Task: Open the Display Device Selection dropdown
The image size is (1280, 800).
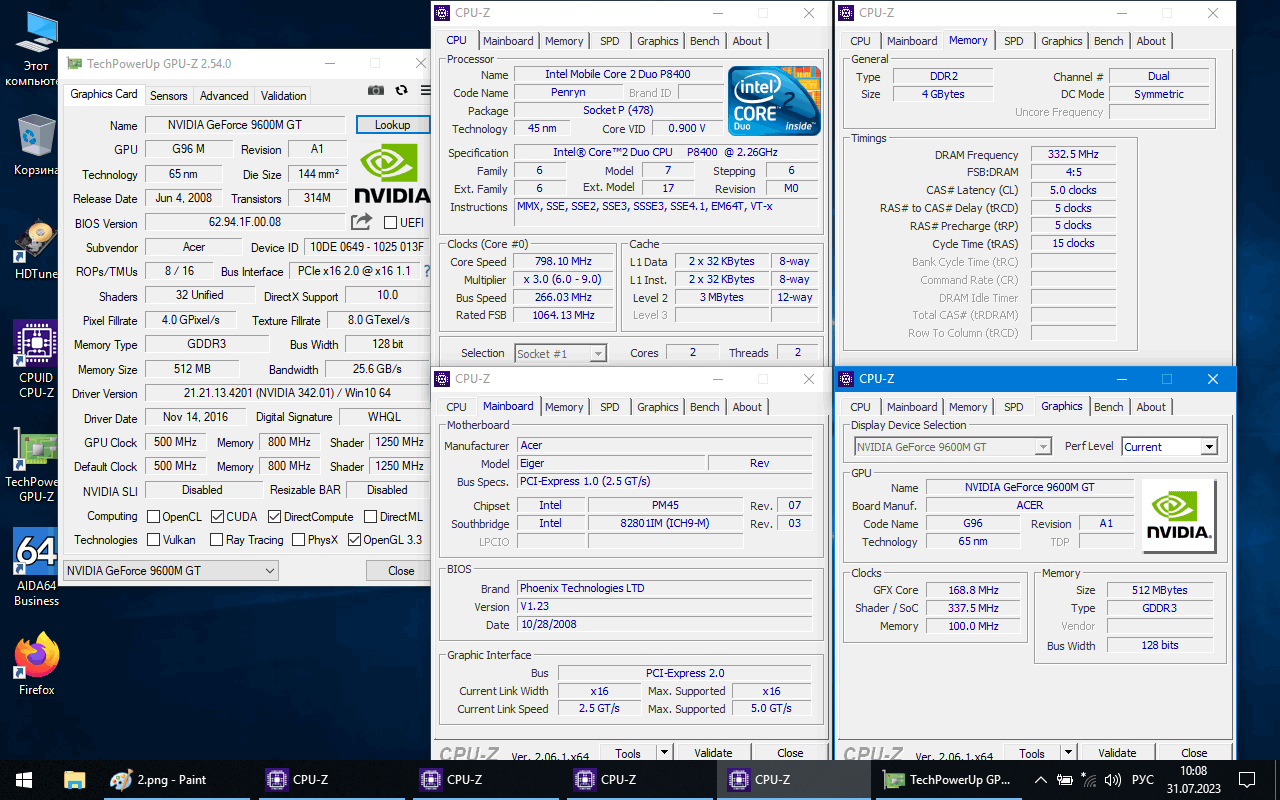Action: point(952,447)
